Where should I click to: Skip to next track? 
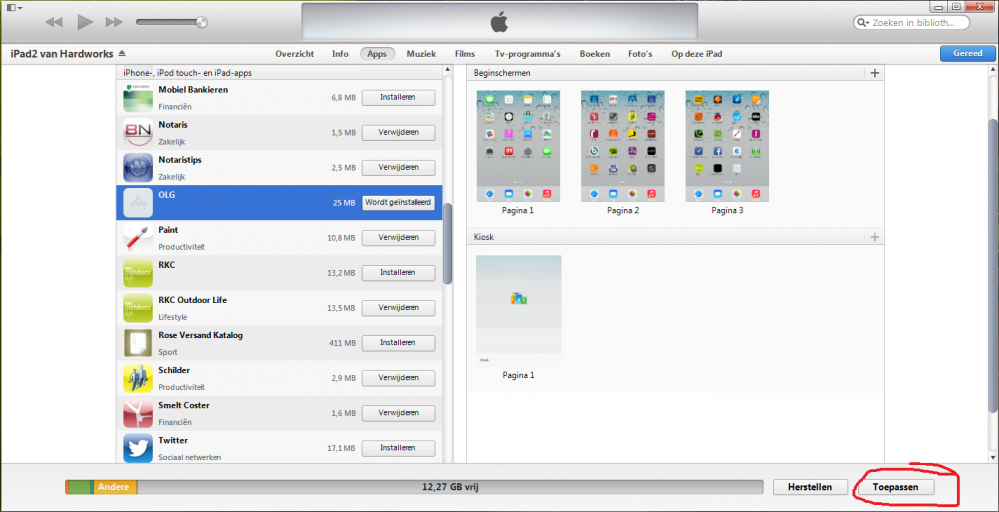[x=114, y=22]
